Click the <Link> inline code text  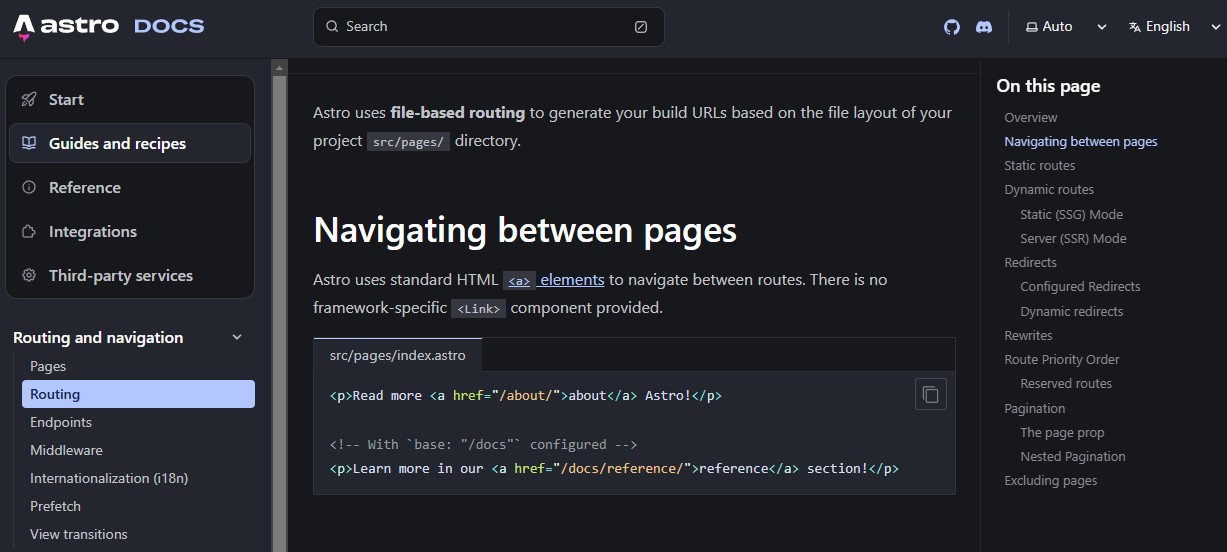pos(478,309)
